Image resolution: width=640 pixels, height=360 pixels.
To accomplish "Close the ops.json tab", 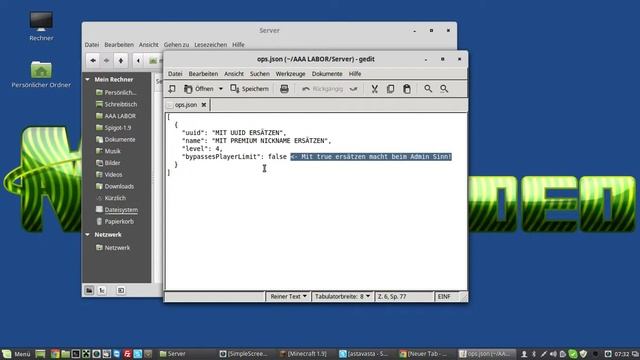I will coord(204,105).
